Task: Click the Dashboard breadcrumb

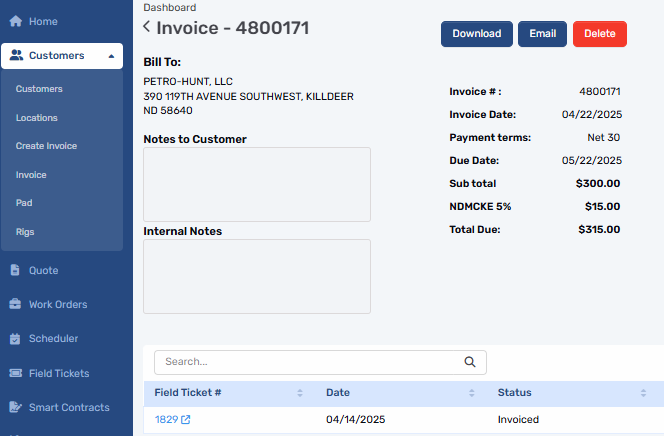Action: tap(169, 7)
